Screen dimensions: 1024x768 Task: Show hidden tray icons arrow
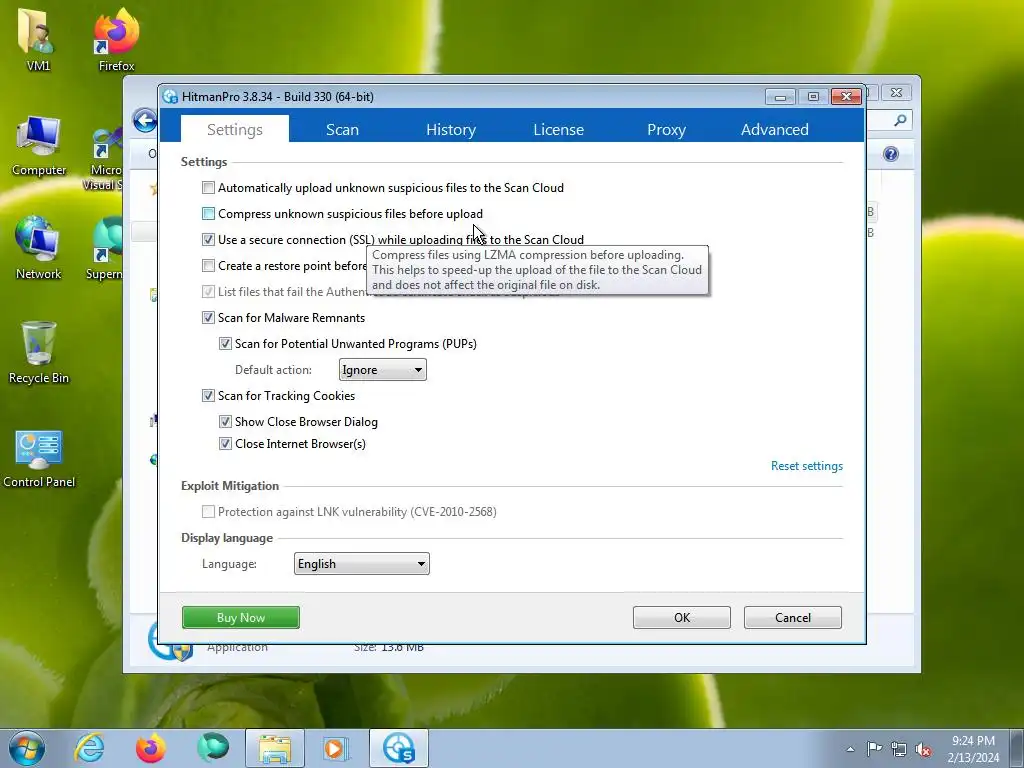pos(850,749)
